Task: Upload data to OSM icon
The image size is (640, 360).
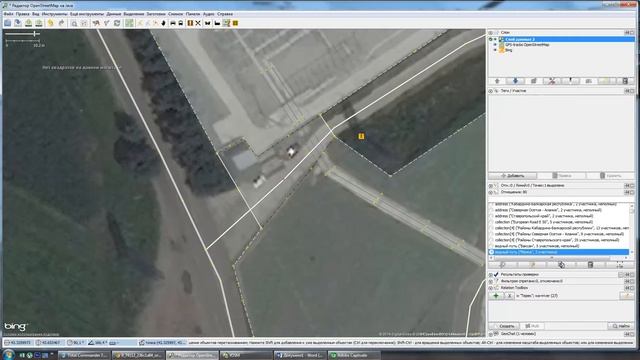Action: (x=39, y=23)
